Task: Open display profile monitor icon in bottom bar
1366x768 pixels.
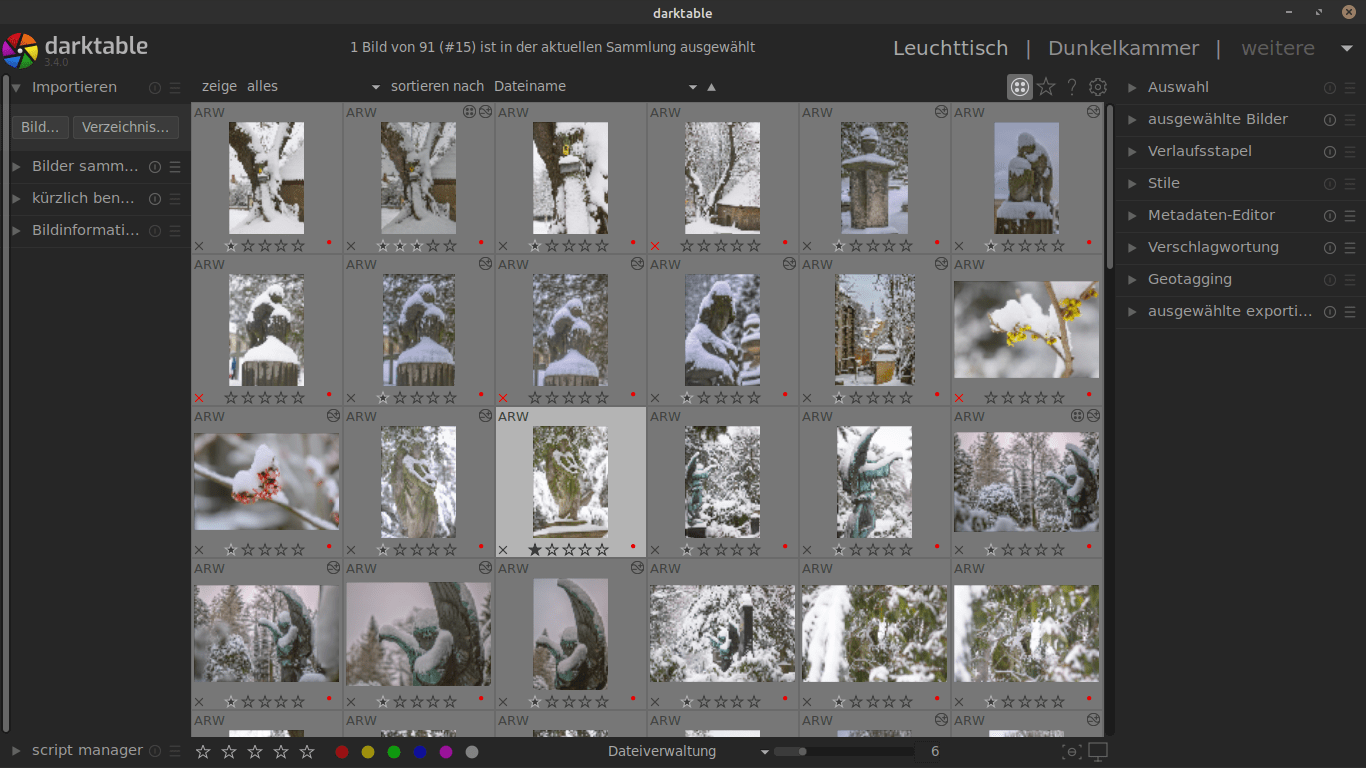Action: [1098, 752]
